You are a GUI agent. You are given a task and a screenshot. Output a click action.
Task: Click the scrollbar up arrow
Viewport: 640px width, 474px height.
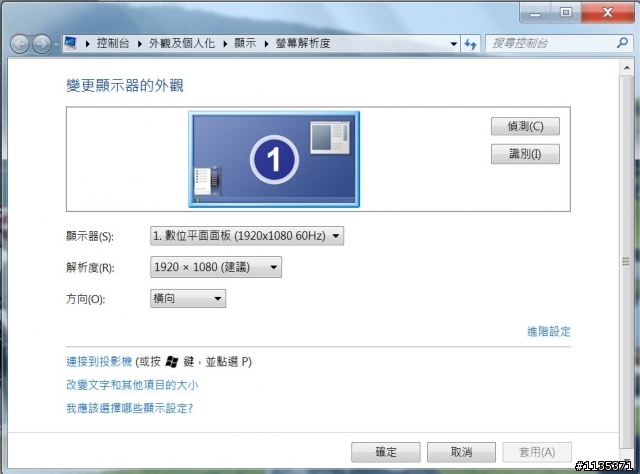pyautogui.click(x=627, y=67)
